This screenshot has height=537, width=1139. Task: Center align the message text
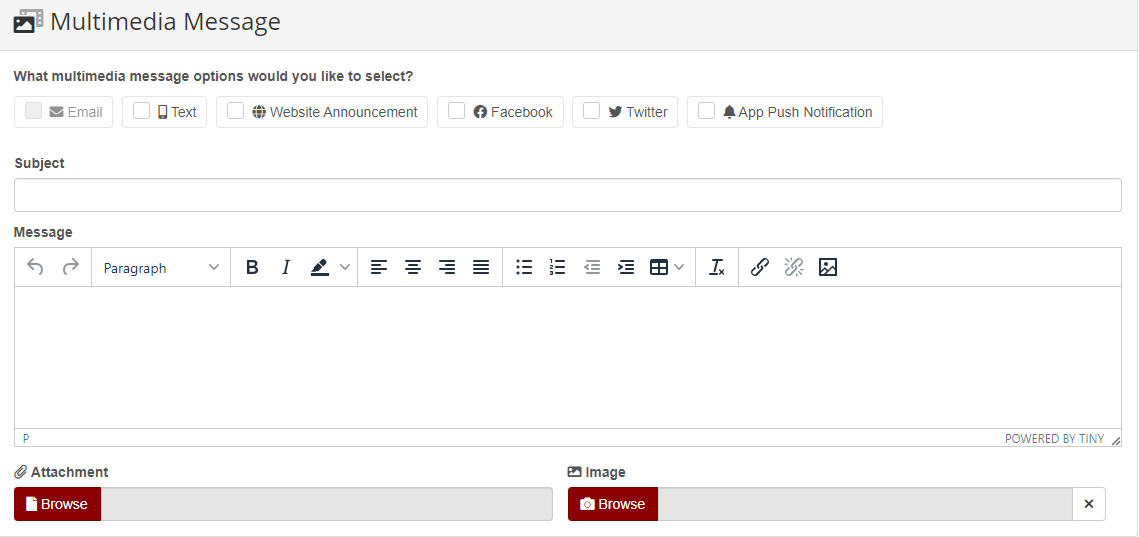coord(413,268)
